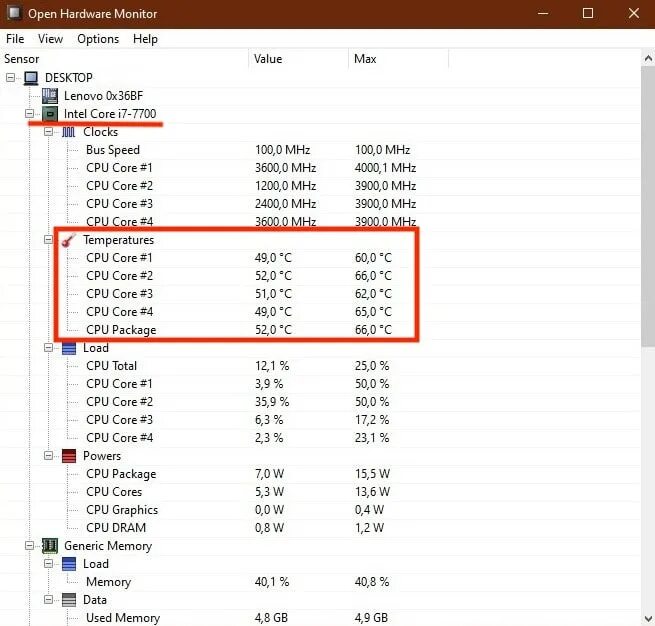Click the 40,8 % max memory value
The height and width of the screenshot is (626, 655).
tap(372, 582)
